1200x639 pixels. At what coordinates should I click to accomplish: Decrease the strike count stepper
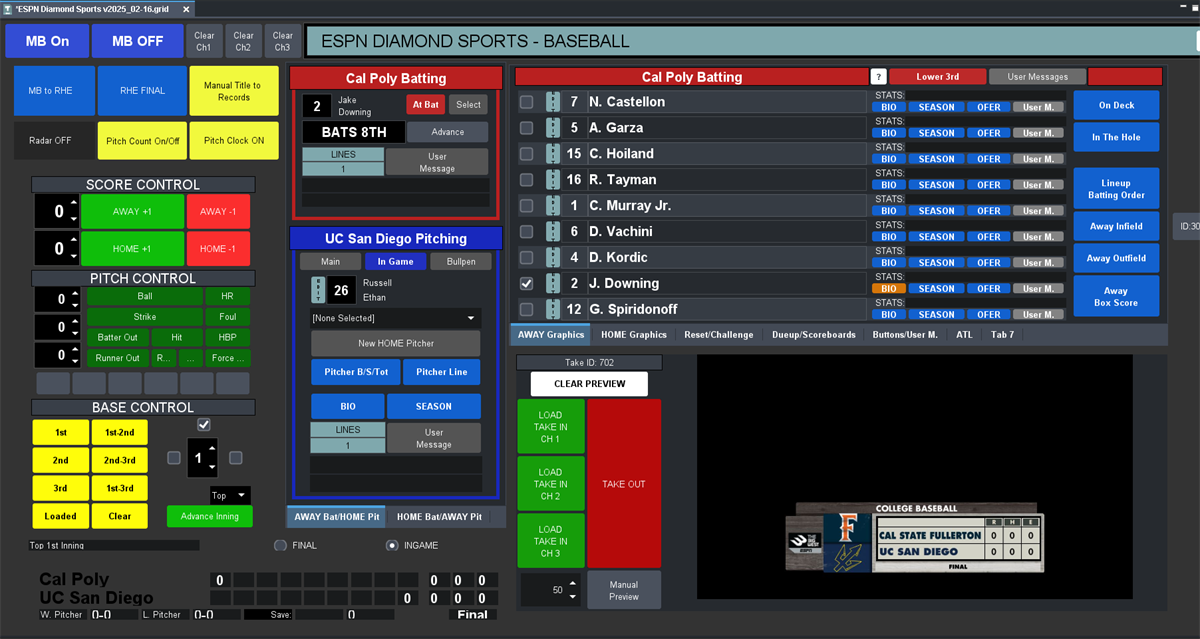(x=73, y=333)
